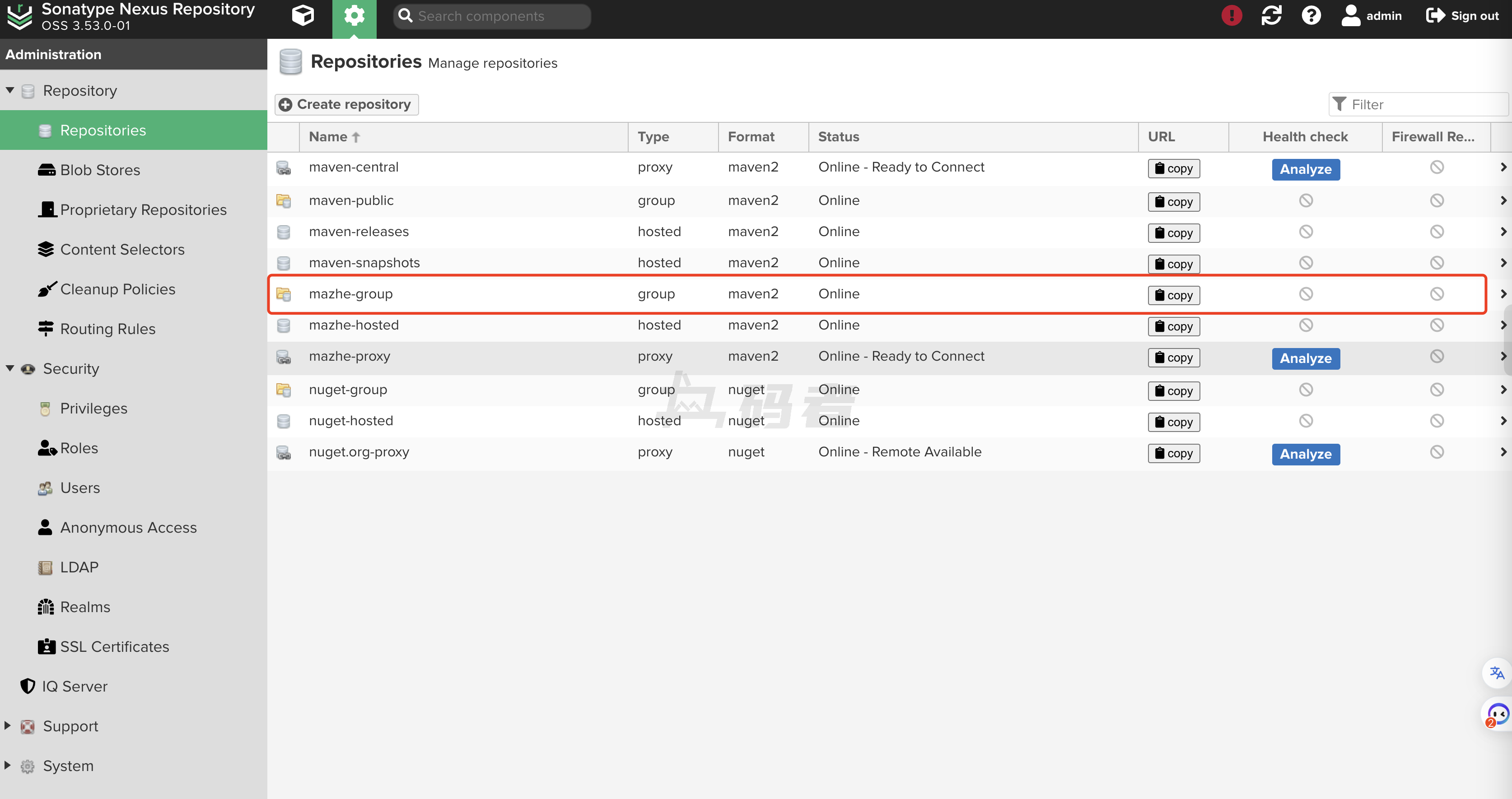
Task: Open Cleanup Policies menu item
Action: pyautogui.click(x=117, y=289)
